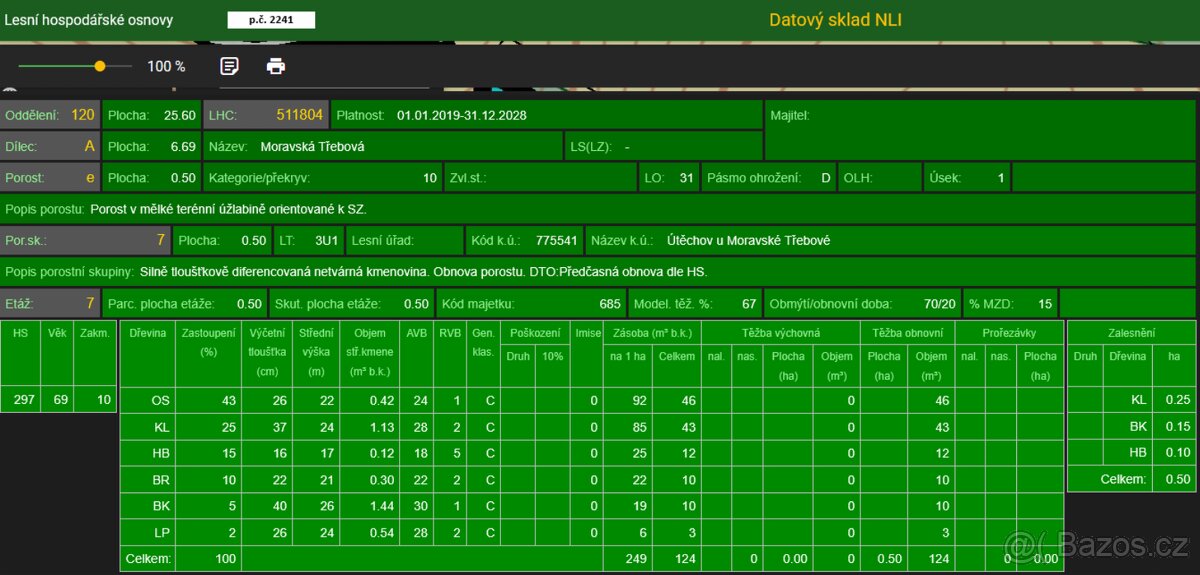This screenshot has height=575, width=1200.
Task: Click the Zalesnění table header
Action: (x=1131, y=332)
